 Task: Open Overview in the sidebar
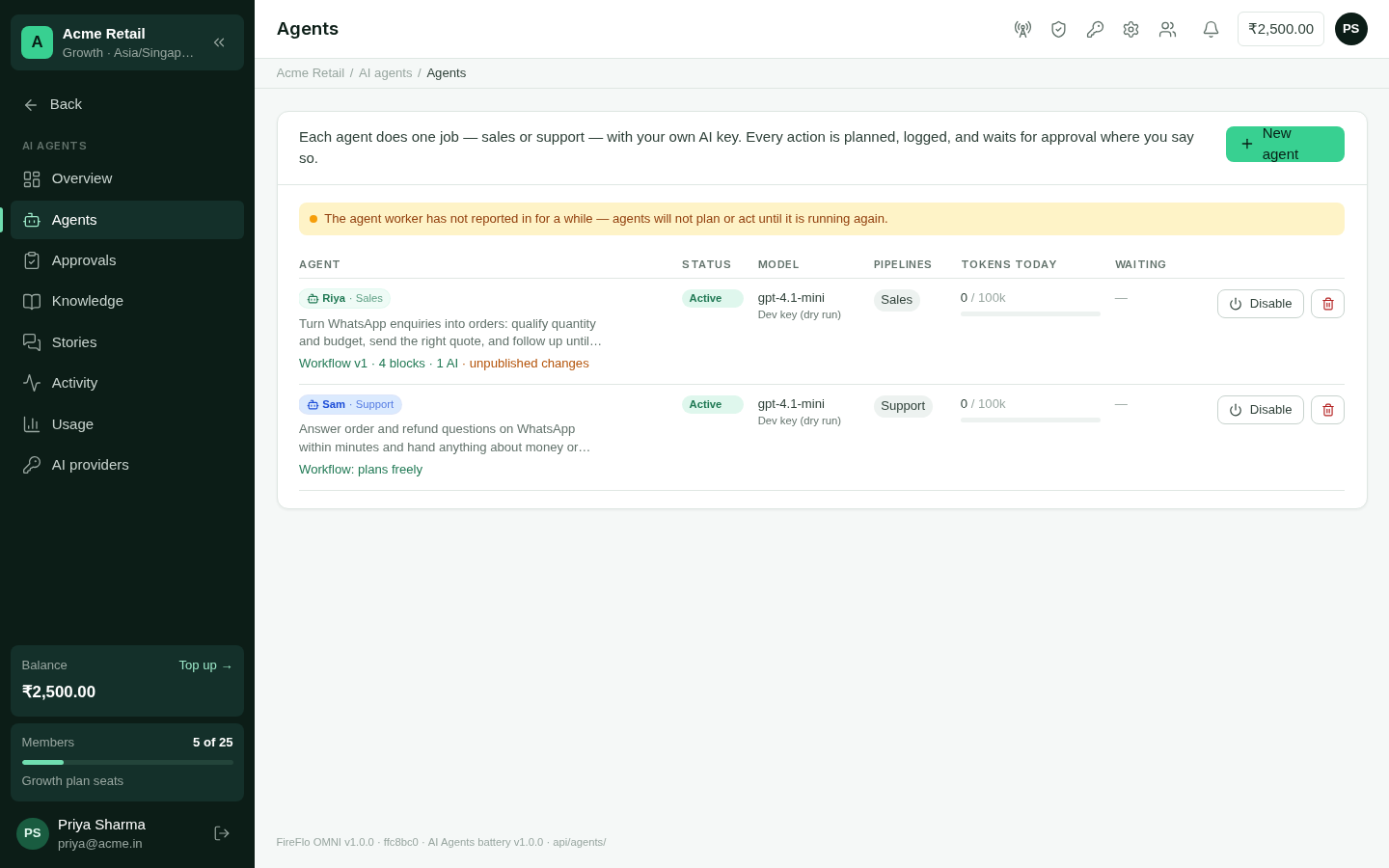pos(127,178)
